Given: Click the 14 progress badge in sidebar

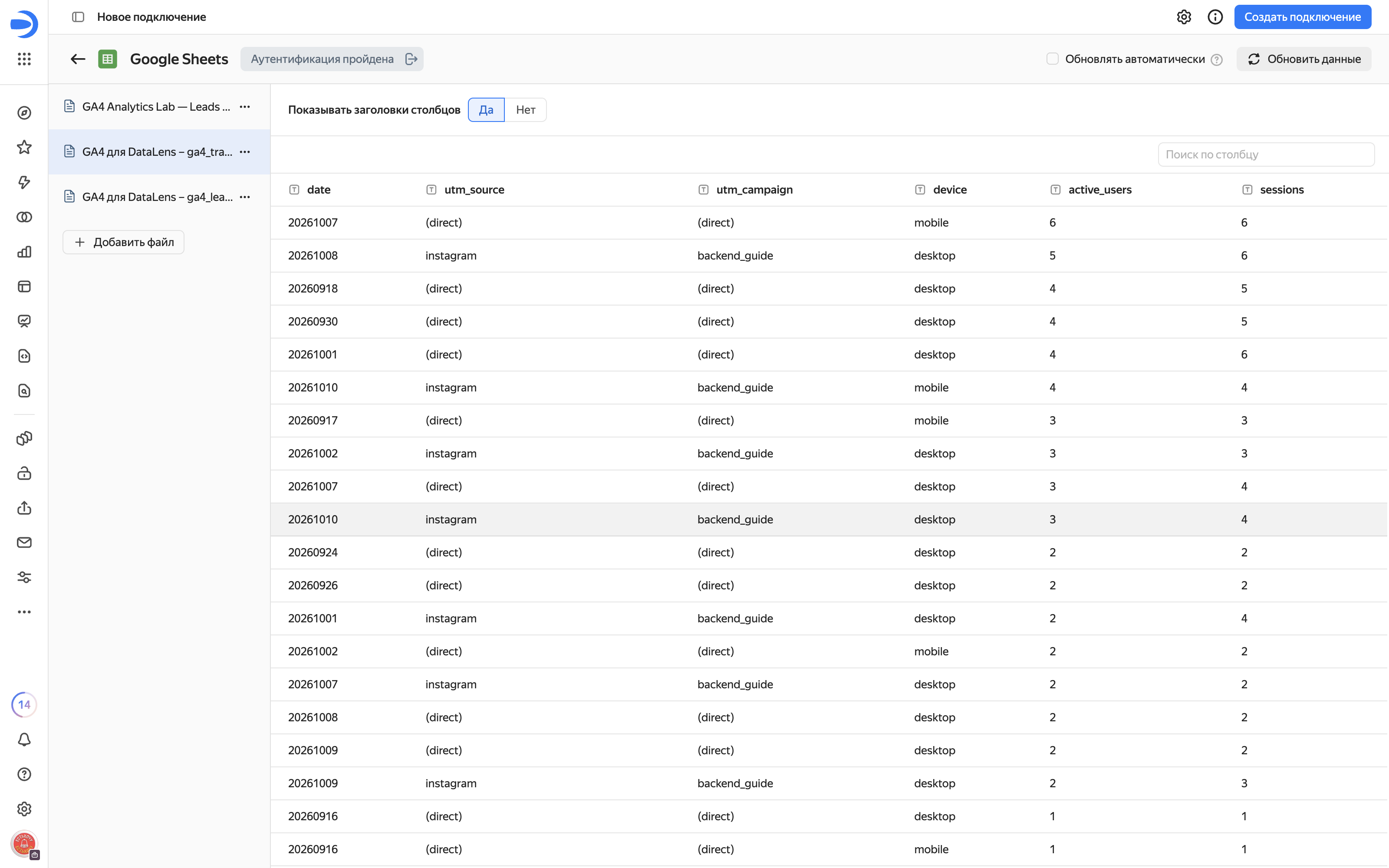Looking at the screenshot, I should point(24,704).
